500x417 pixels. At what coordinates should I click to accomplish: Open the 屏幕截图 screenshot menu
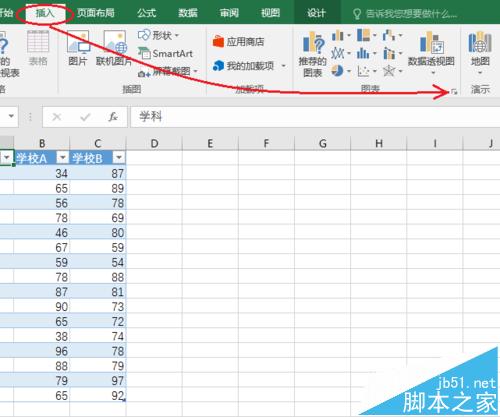(x=168, y=72)
